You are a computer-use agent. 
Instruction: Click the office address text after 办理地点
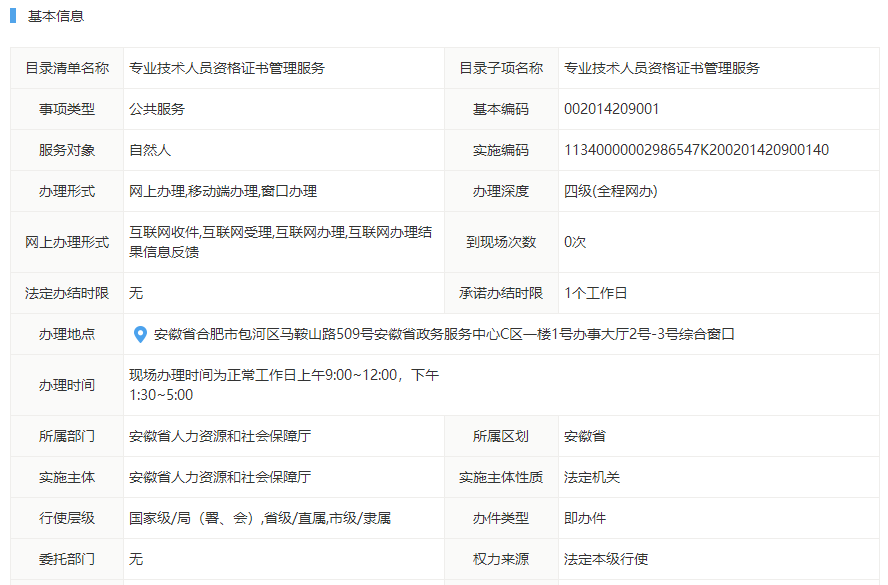tap(444, 334)
